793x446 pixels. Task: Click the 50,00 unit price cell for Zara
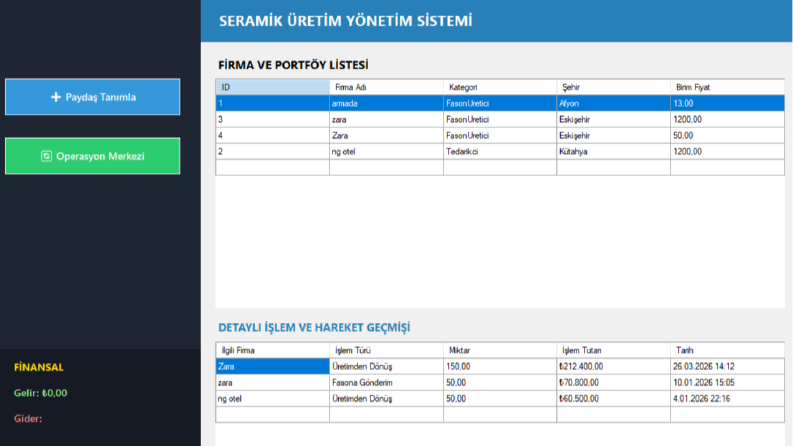click(x=727, y=136)
